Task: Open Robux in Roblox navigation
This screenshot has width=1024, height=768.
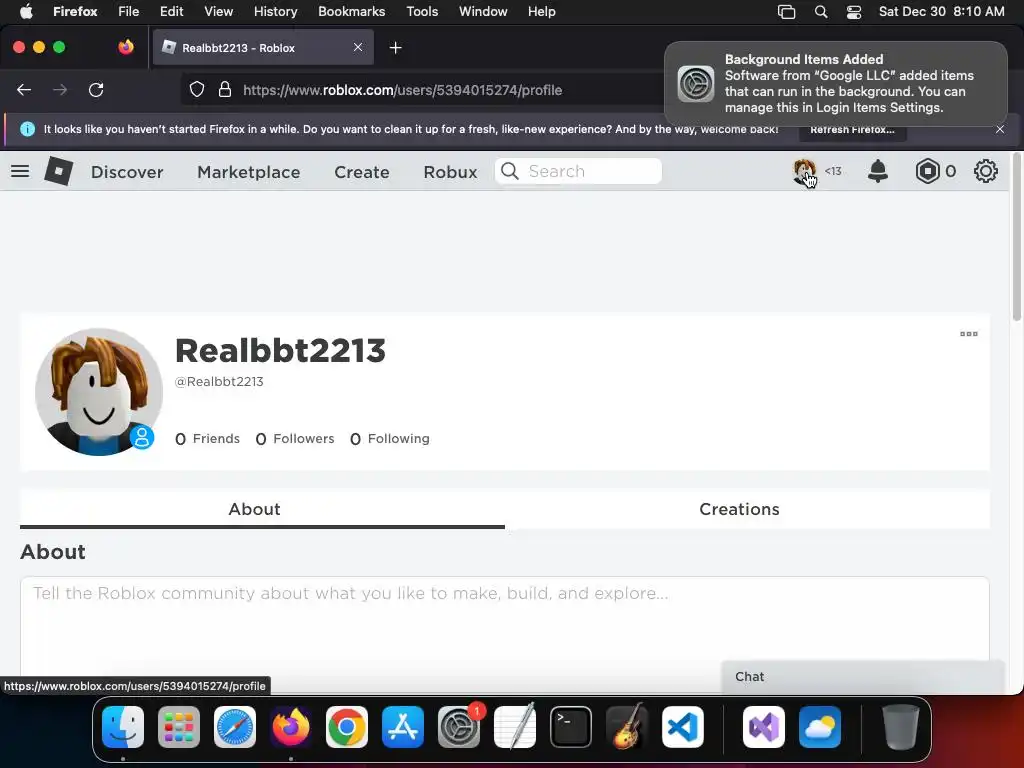Action: coord(450,172)
